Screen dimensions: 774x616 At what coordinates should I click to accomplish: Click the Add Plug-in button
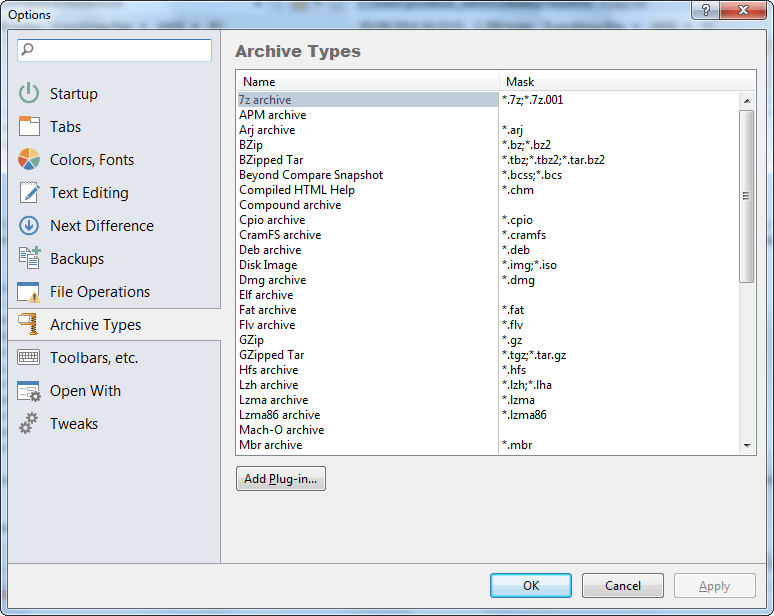(281, 479)
